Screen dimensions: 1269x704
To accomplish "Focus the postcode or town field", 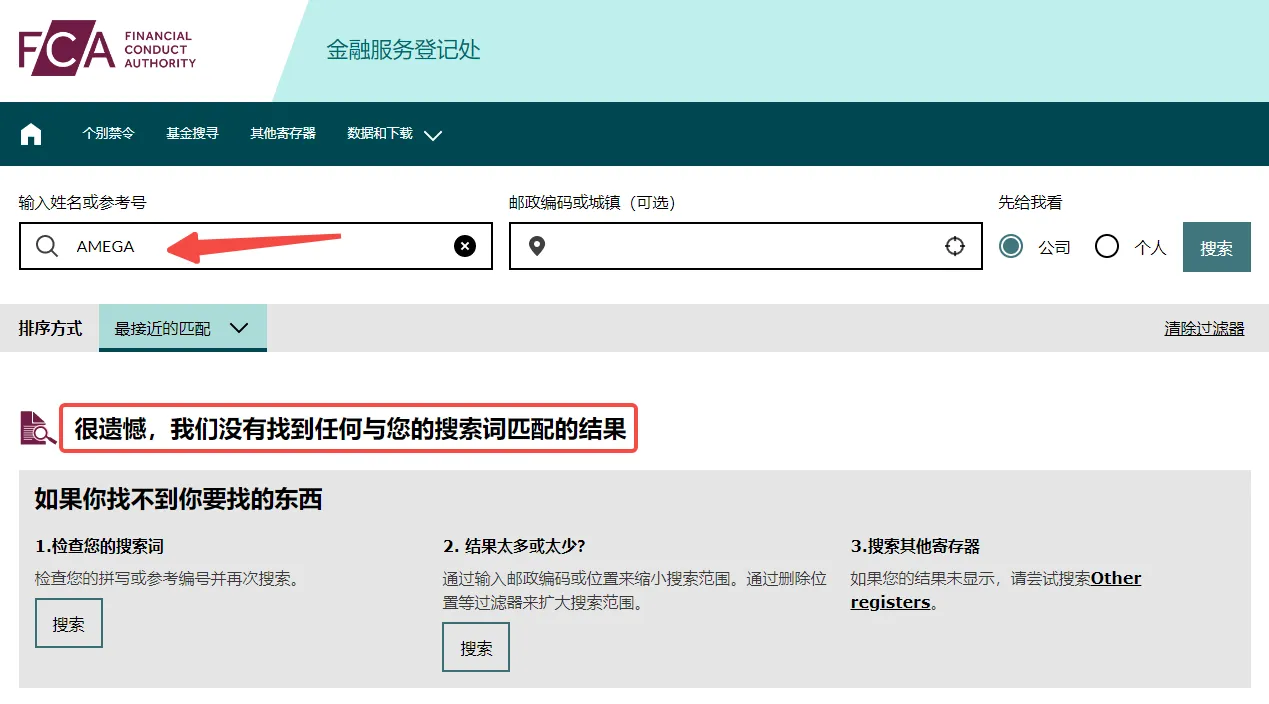I will pos(746,246).
